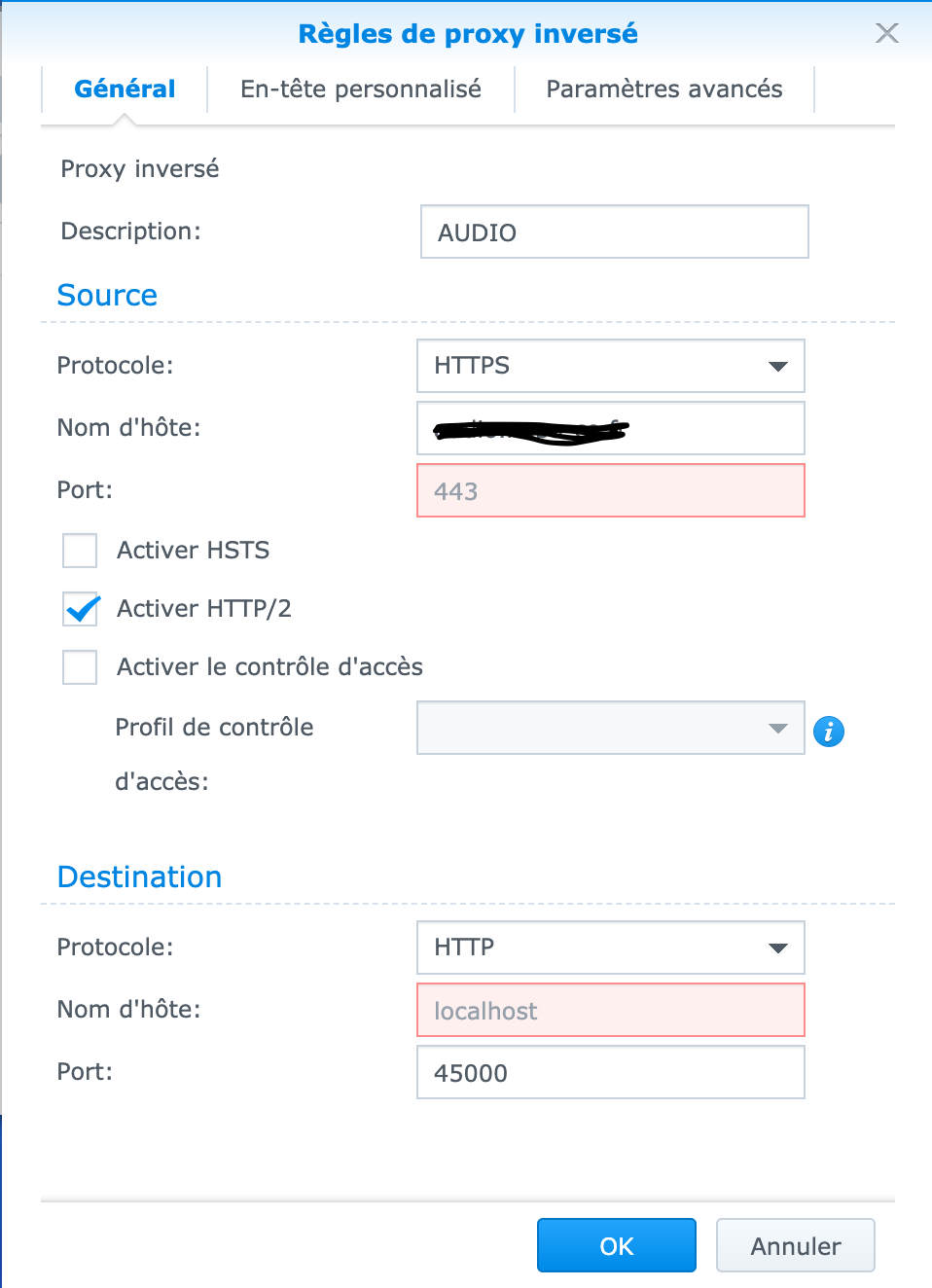The width and height of the screenshot is (932, 1288).
Task: Click the blue info icon beside access profile
Action: pyautogui.click(x=829, y=731)
